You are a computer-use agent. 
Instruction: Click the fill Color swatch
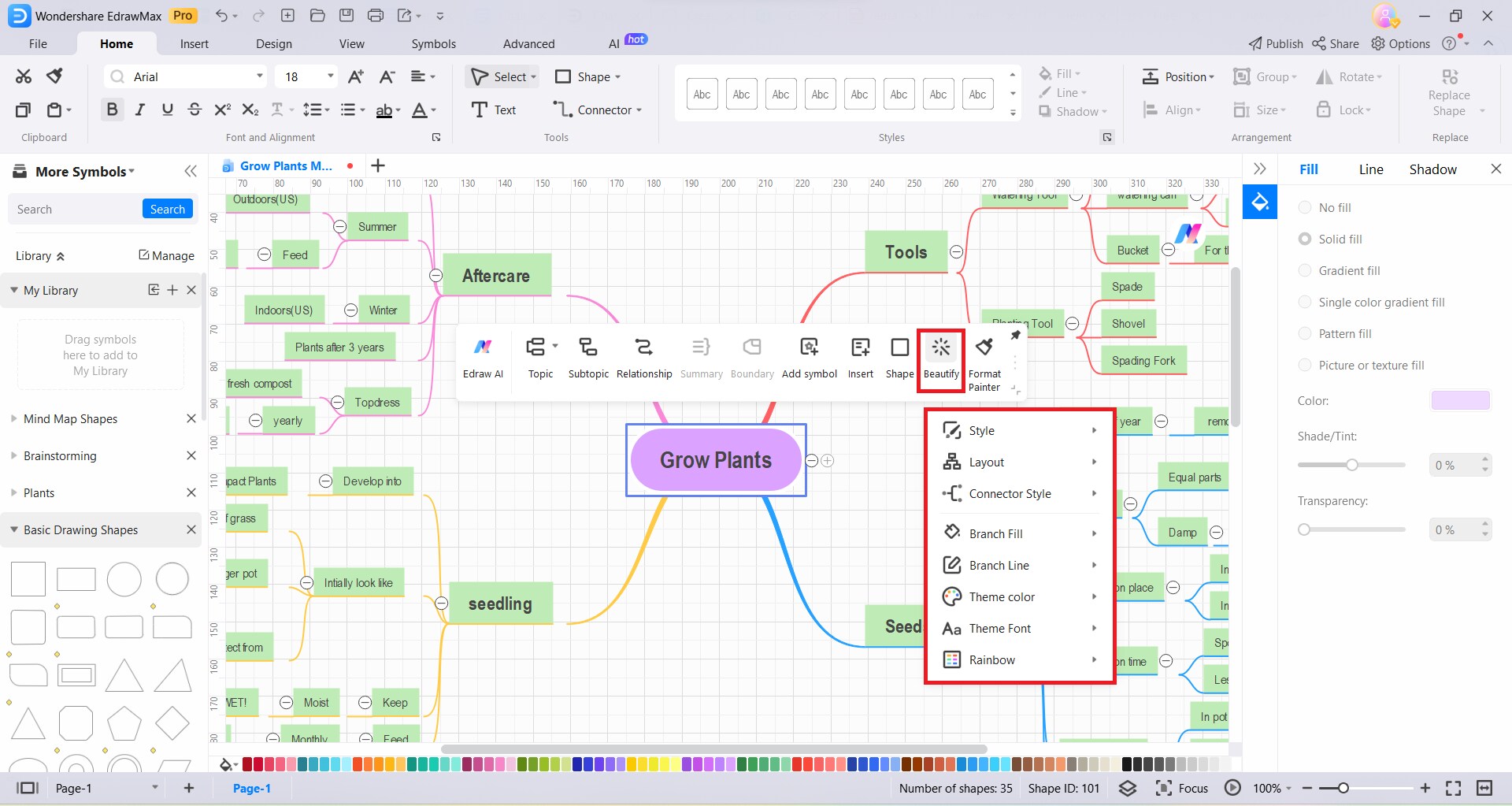coord(1460,401)
